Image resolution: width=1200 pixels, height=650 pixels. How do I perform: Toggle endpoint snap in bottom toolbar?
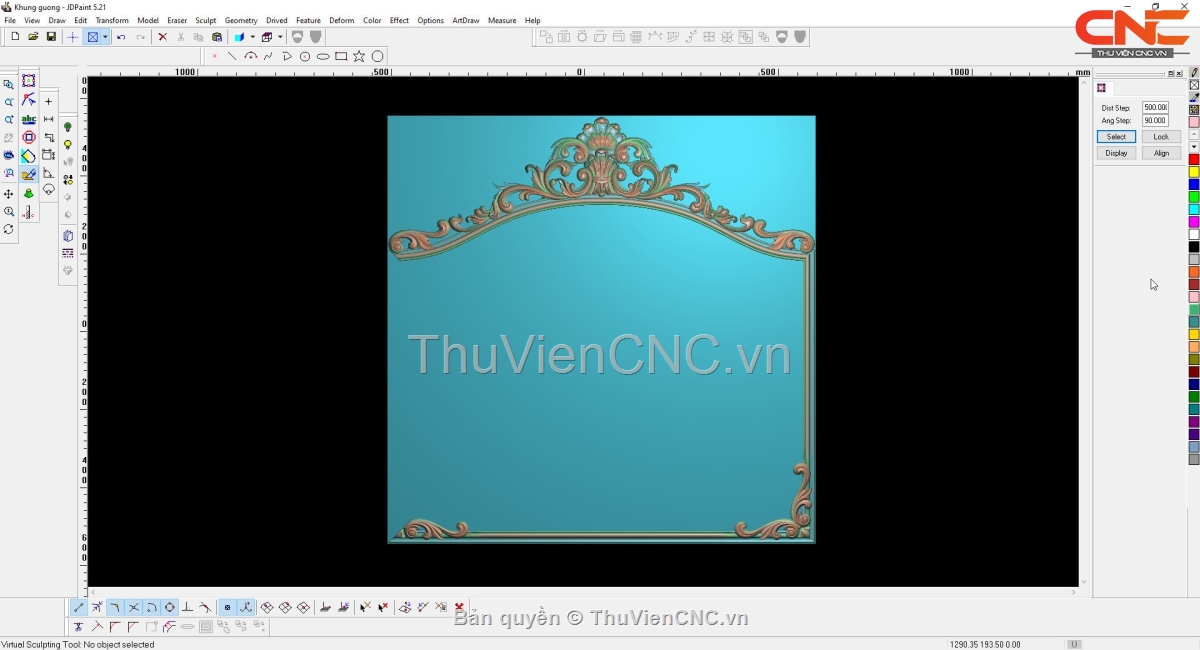[x=79, y=607]
